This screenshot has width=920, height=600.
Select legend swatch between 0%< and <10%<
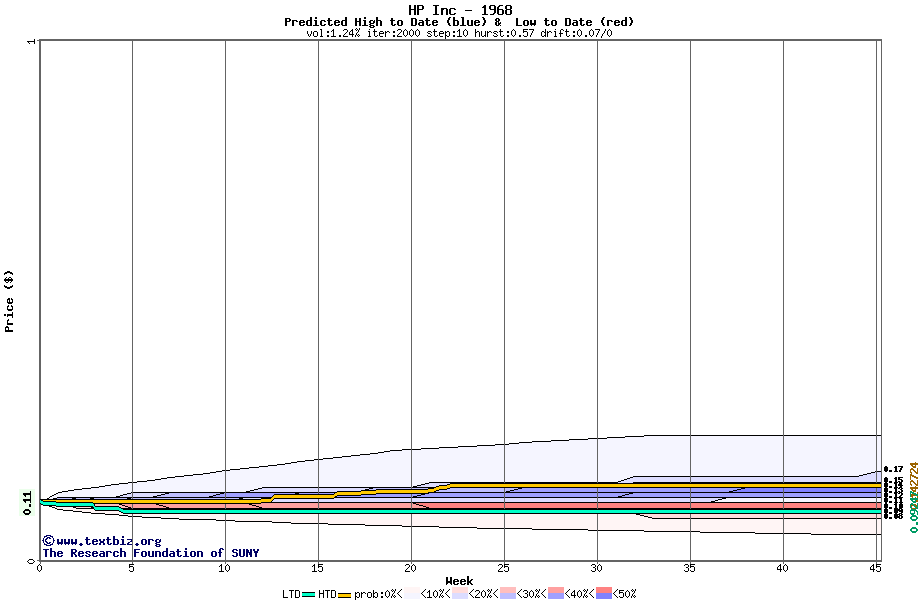(x=412, y=594)
